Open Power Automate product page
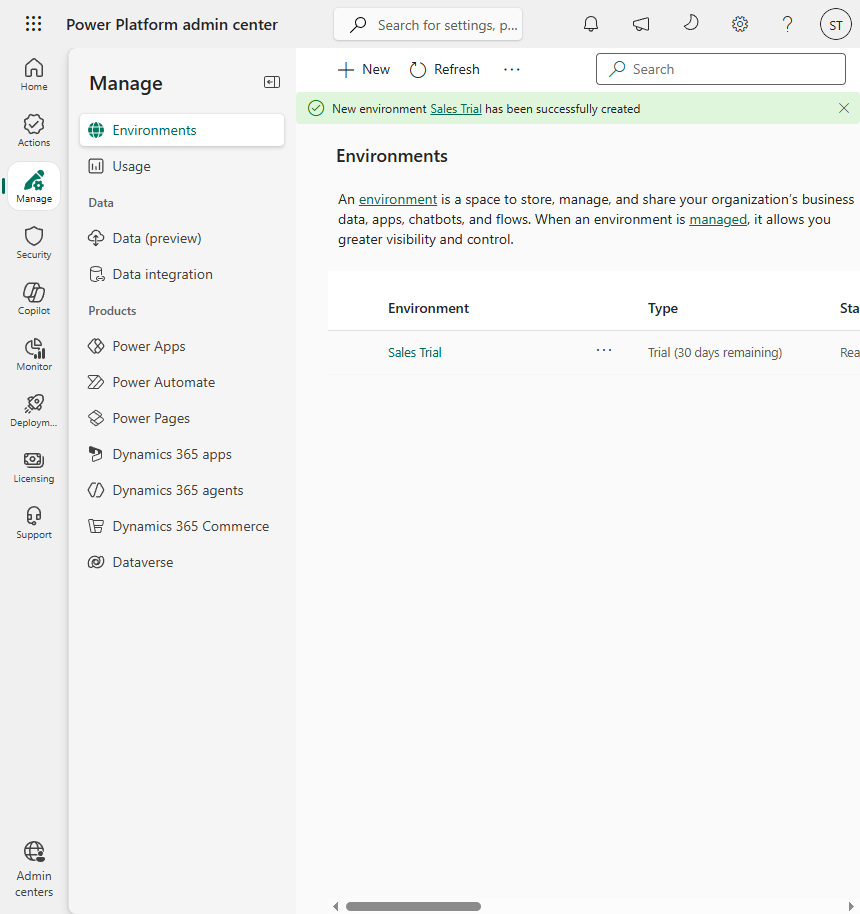The image size is (860, 914). point(182,382)
